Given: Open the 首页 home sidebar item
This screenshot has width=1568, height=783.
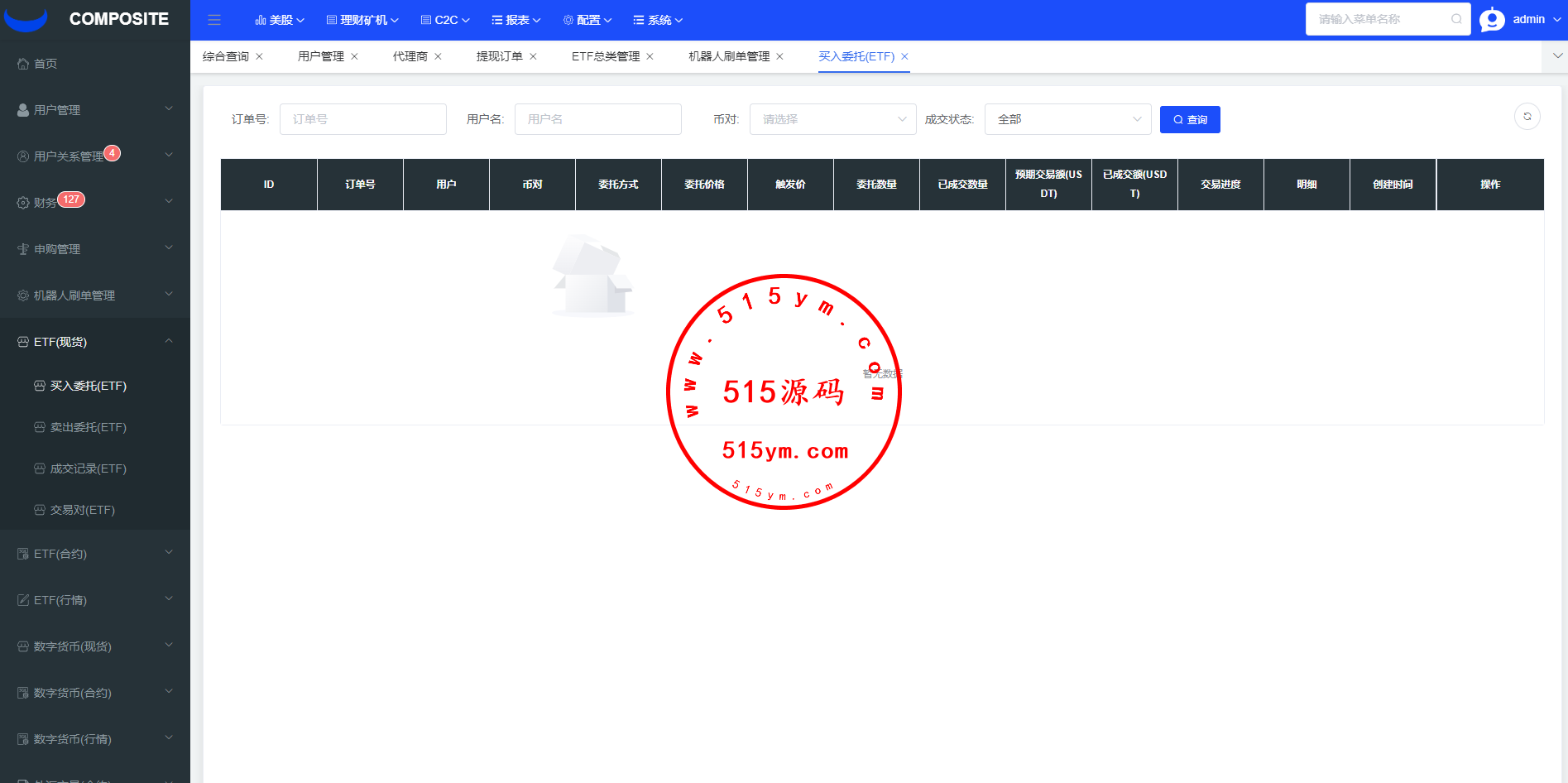Looking at the screenshot, I should [46, 64].
